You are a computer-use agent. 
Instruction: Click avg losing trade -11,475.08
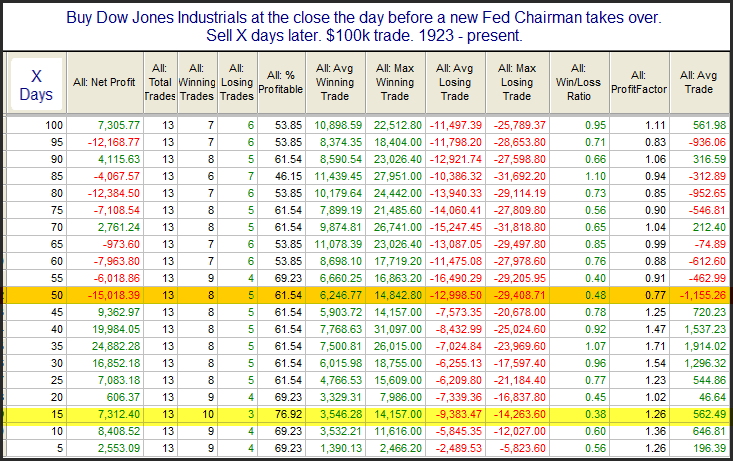456,261
